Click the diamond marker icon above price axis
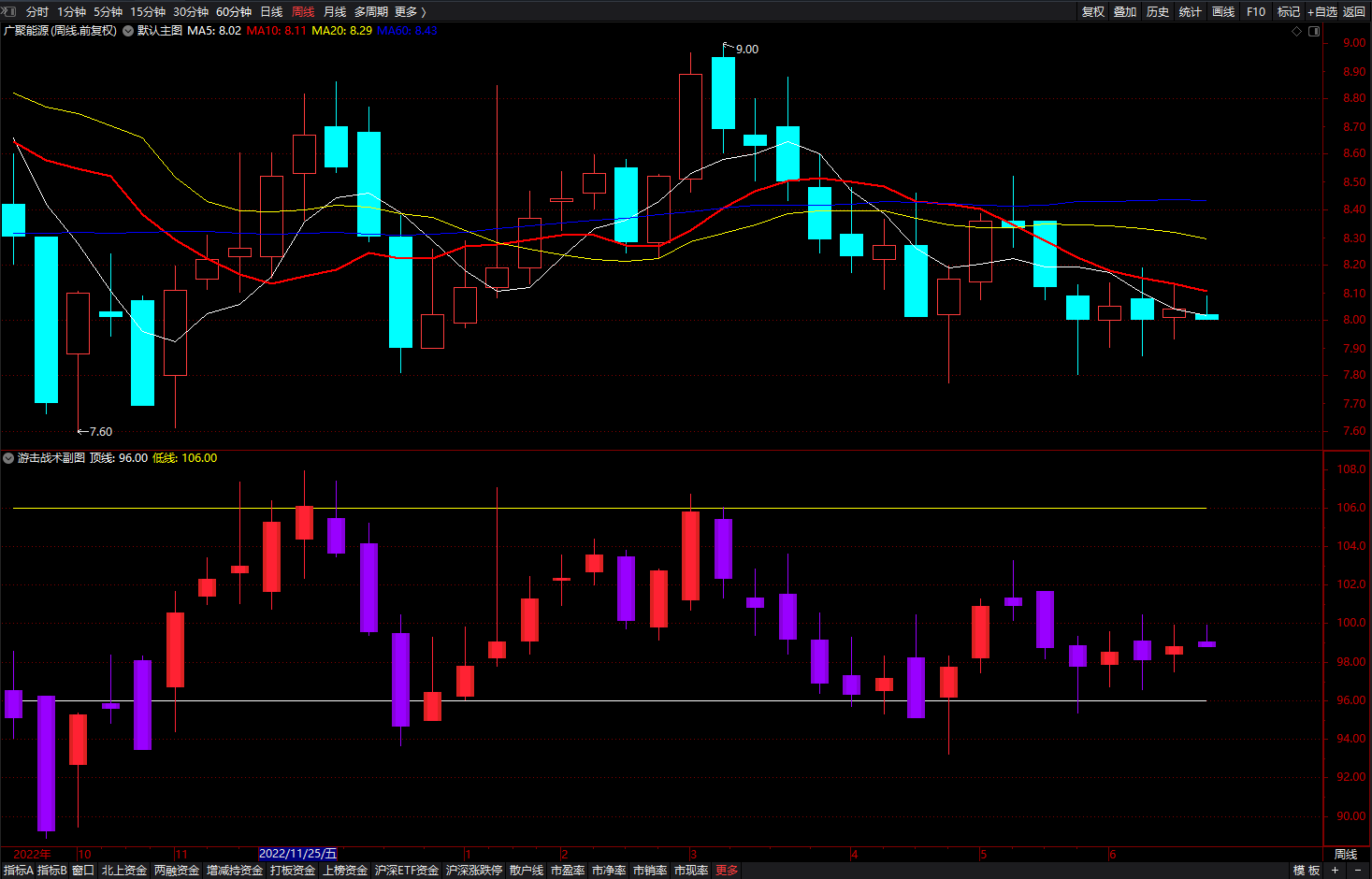 pyautogui.click(x=1296, y=31)
